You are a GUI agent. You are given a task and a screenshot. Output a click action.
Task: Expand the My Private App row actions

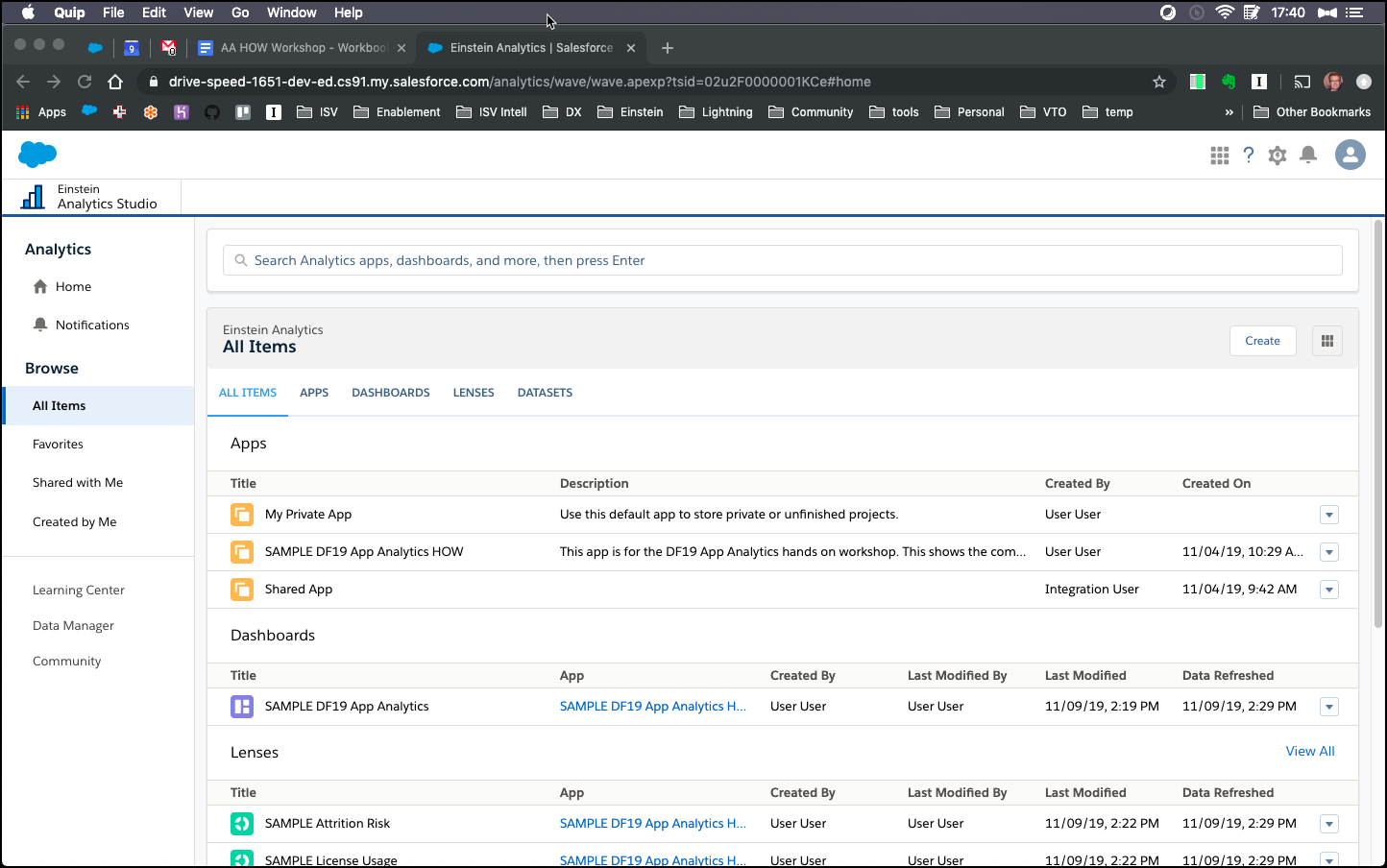pyautogui.click(x=1329, y=515)
